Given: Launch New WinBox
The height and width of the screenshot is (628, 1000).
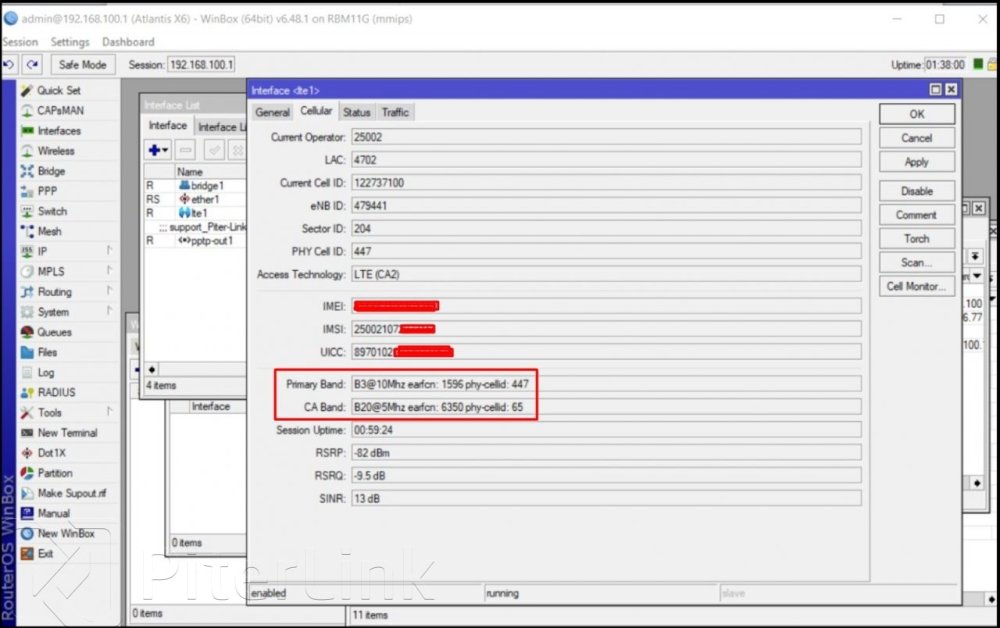Looking at the screenshot, I should [66, 534].
